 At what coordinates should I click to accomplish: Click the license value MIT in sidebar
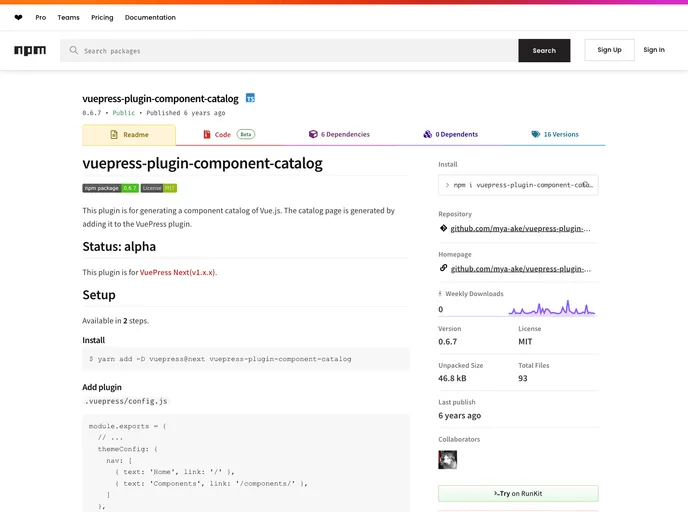pos(525,341)
